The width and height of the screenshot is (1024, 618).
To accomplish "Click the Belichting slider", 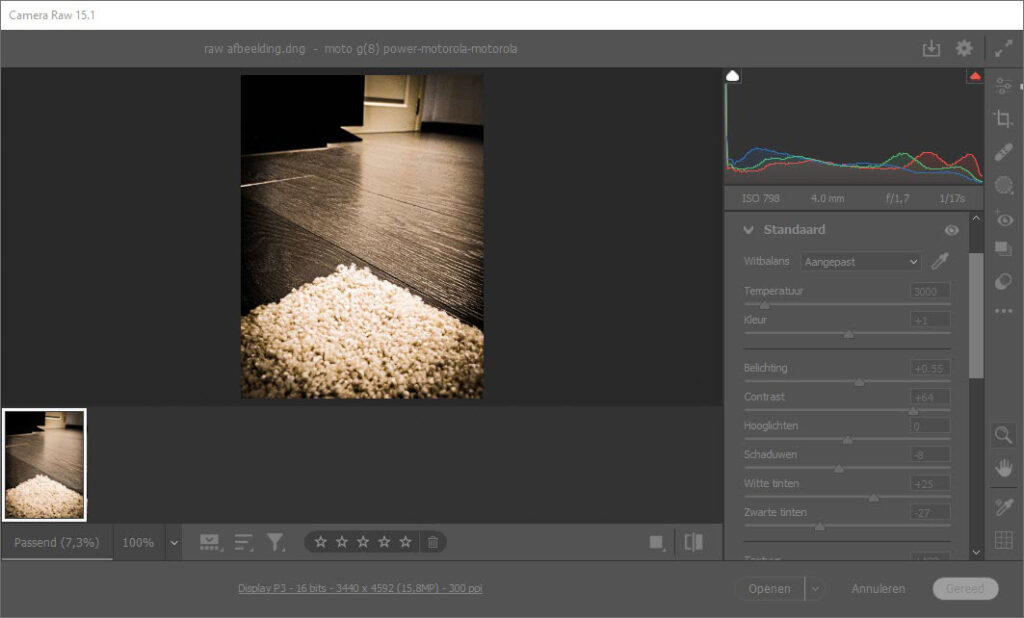I will coord(847,382).
